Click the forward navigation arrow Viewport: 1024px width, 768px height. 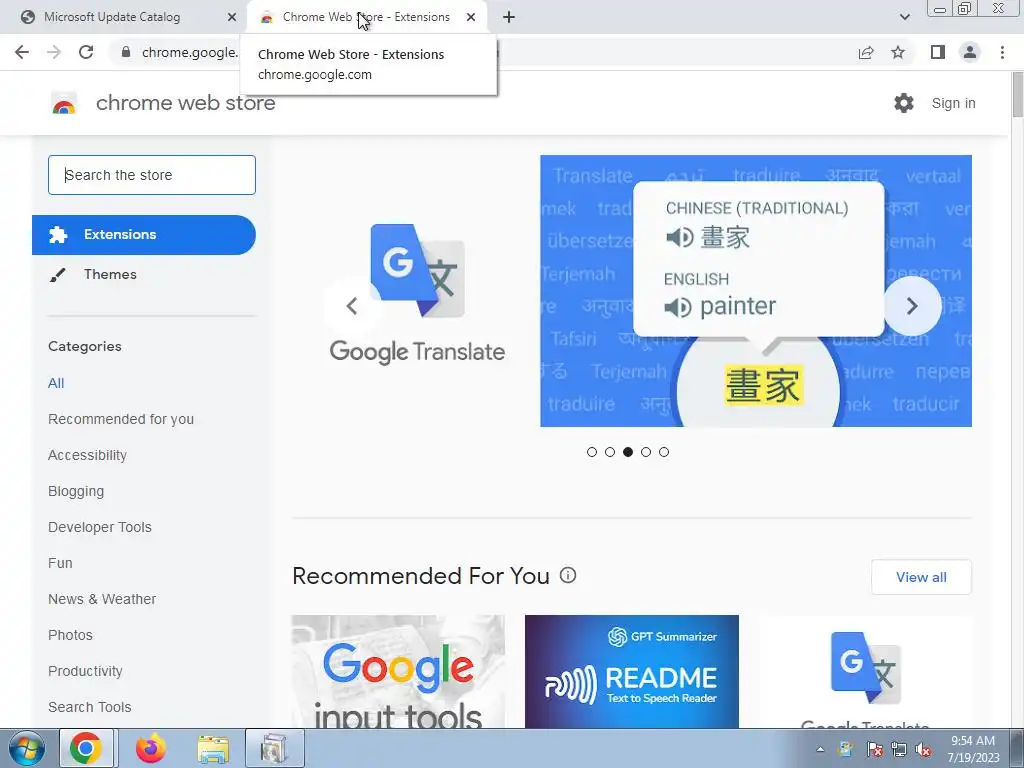(54, 52)
